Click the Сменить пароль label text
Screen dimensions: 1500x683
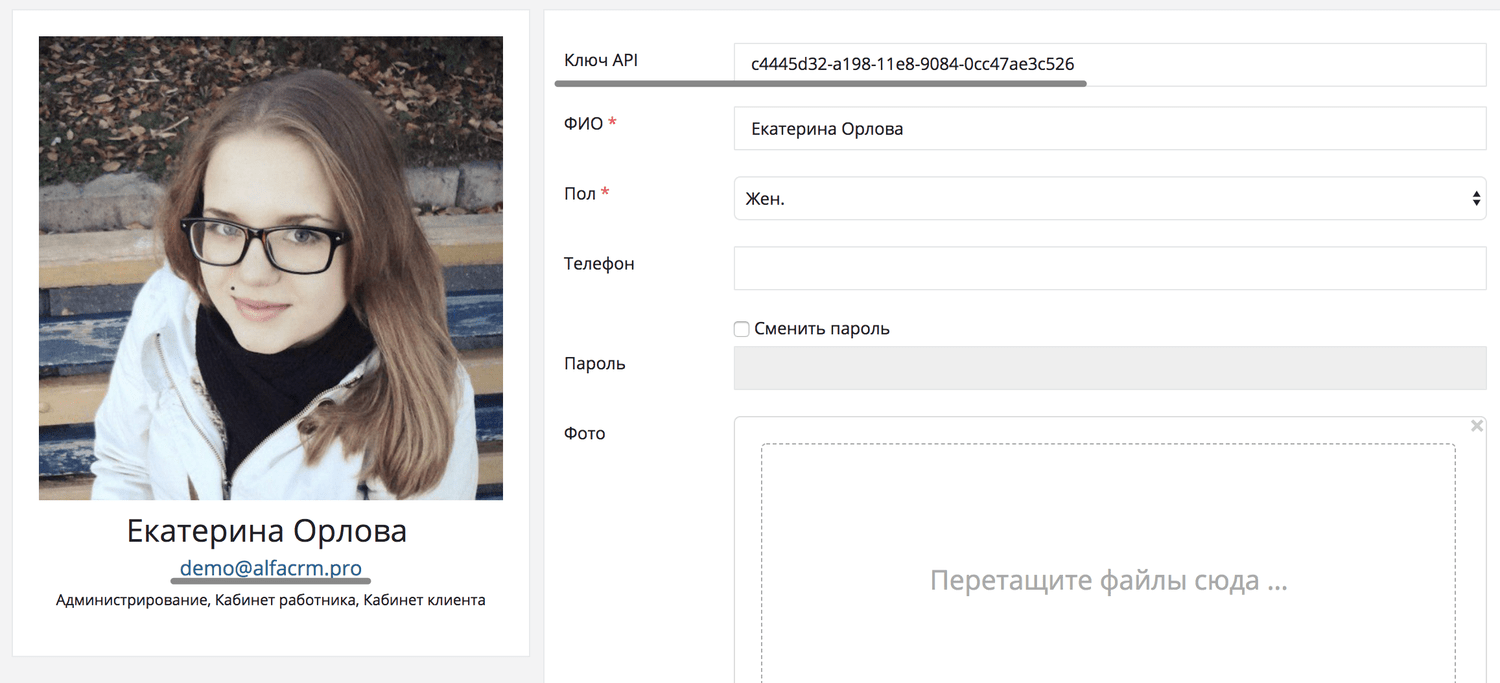point(822,329)
